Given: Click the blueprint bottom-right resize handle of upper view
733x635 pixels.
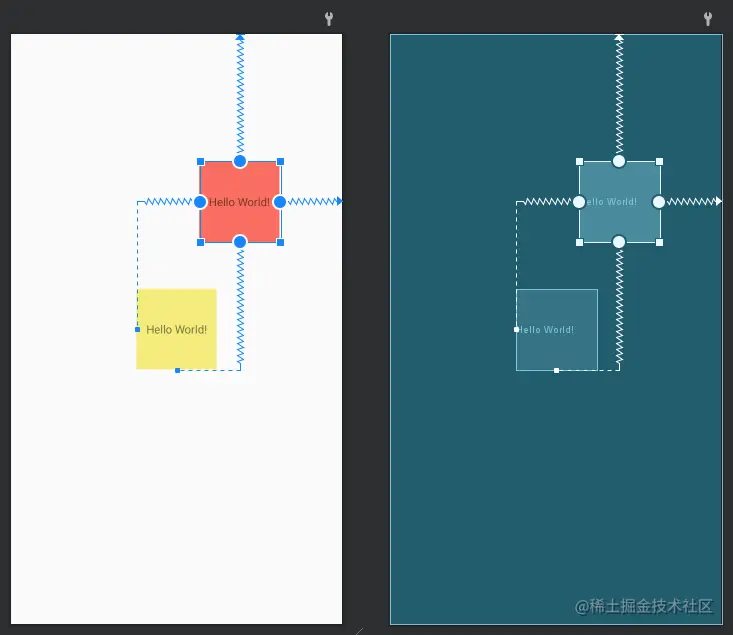Looking at the screenshot, I should click(x=660, y=242).
